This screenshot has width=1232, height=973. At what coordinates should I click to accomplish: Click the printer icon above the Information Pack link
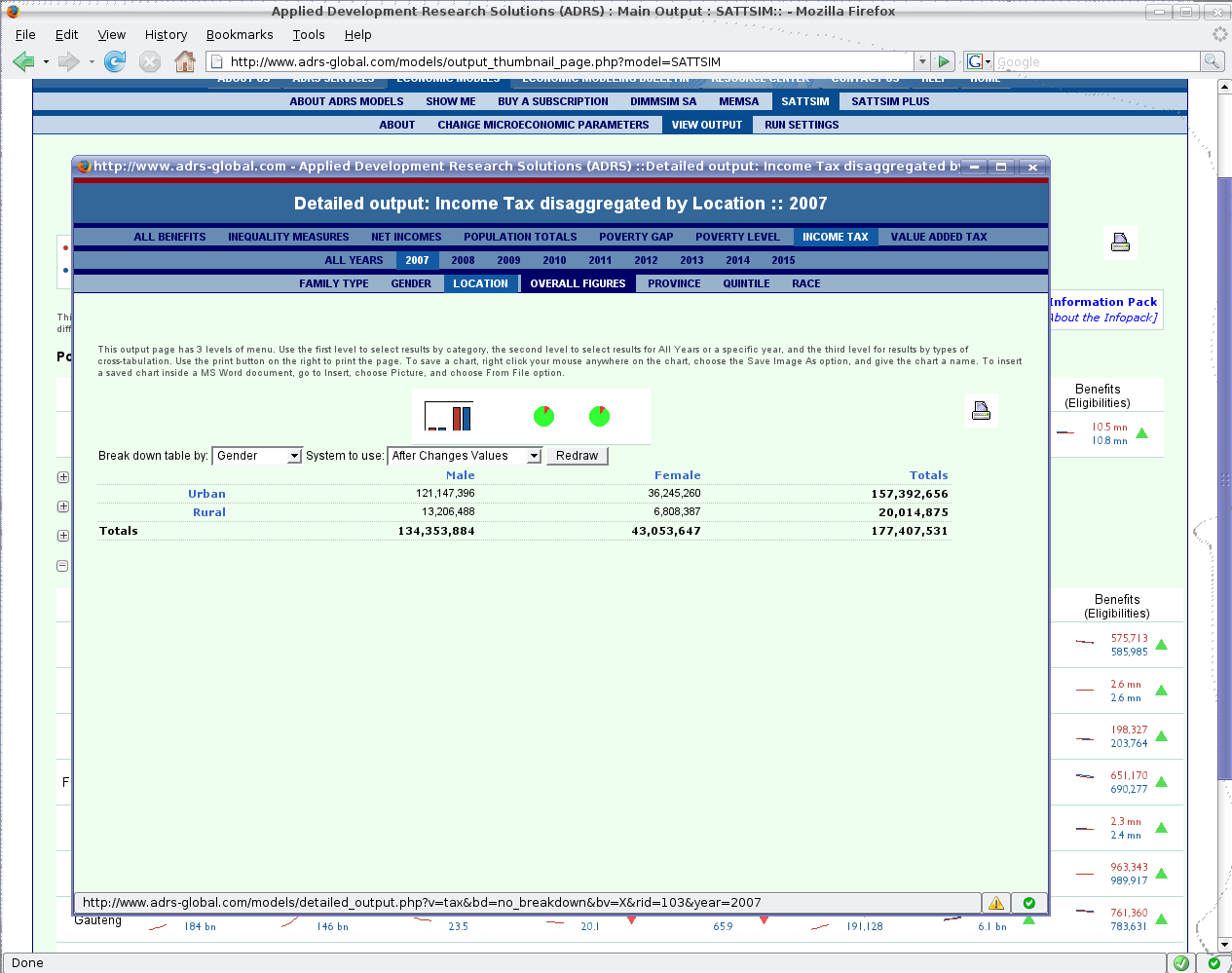pos(1120,243)
